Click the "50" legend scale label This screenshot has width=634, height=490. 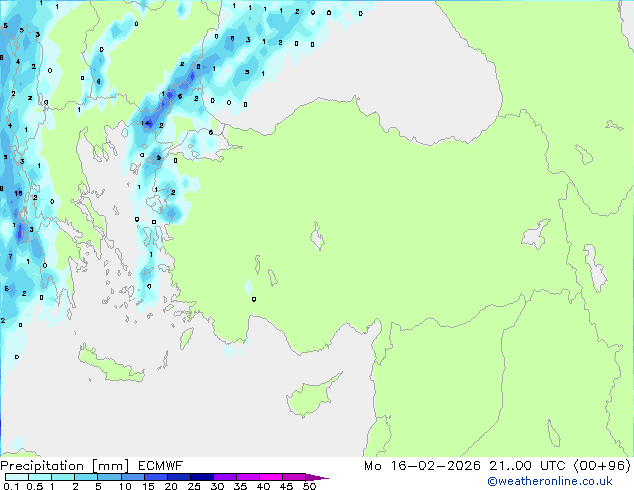[310, 486]
